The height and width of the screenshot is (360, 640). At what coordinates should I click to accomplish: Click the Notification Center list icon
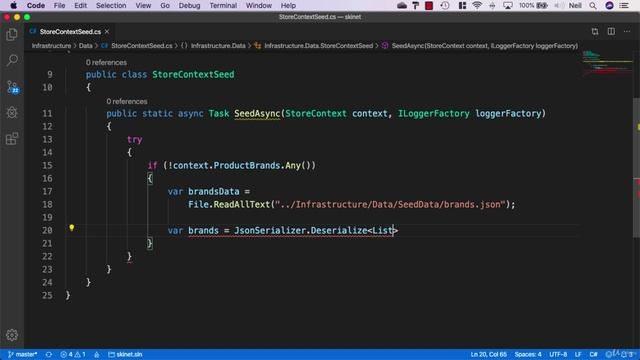(624, 5)
